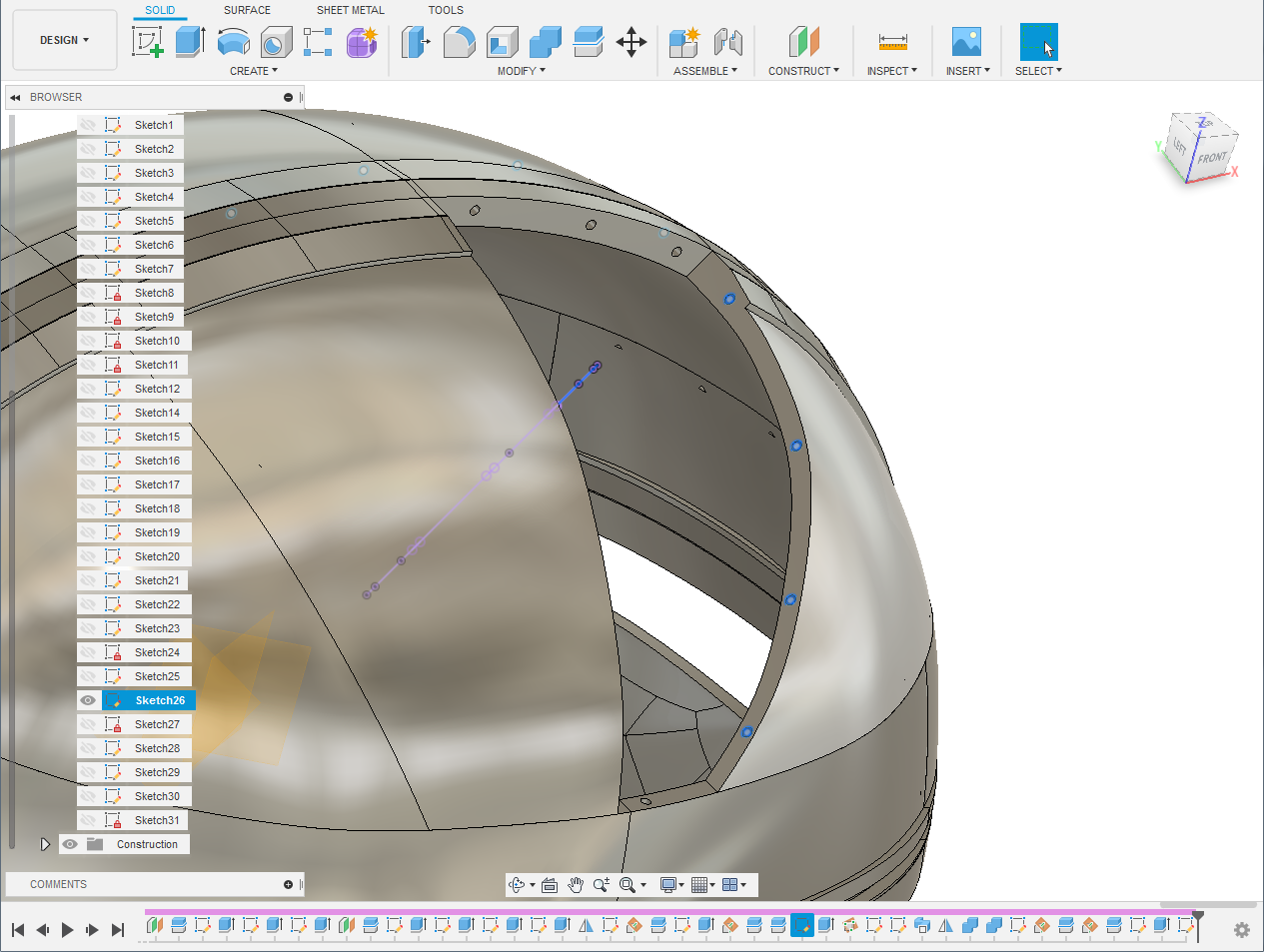
Task: Select Sketch14 in the browser
Action: click(157, 413)
